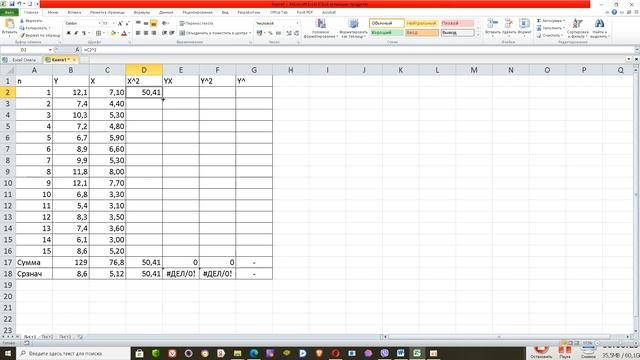Screen dimensions: 640x360
Task: Open Excel Help with the blue question mark icon
Action: point(614,12)
